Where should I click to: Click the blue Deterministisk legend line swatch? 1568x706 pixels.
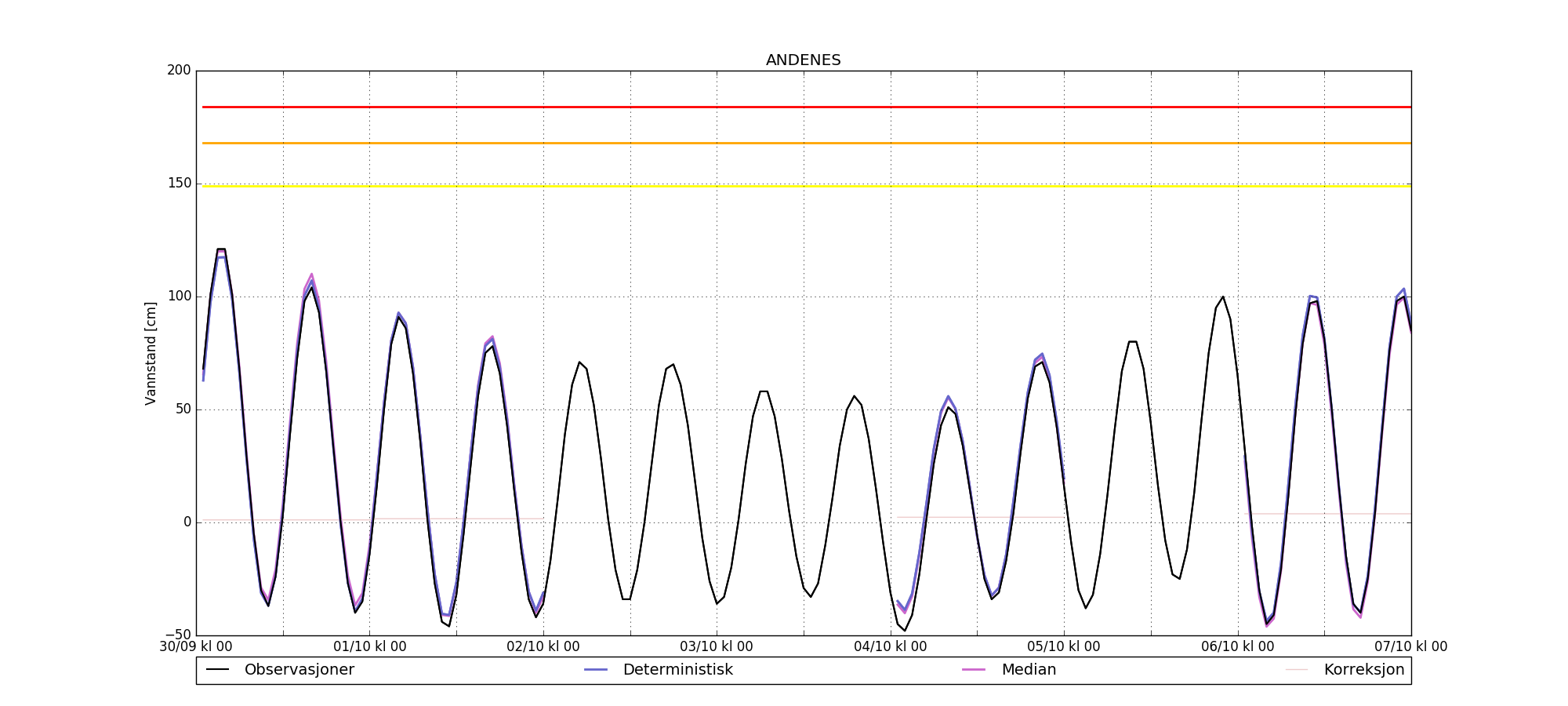pos(597,670)
